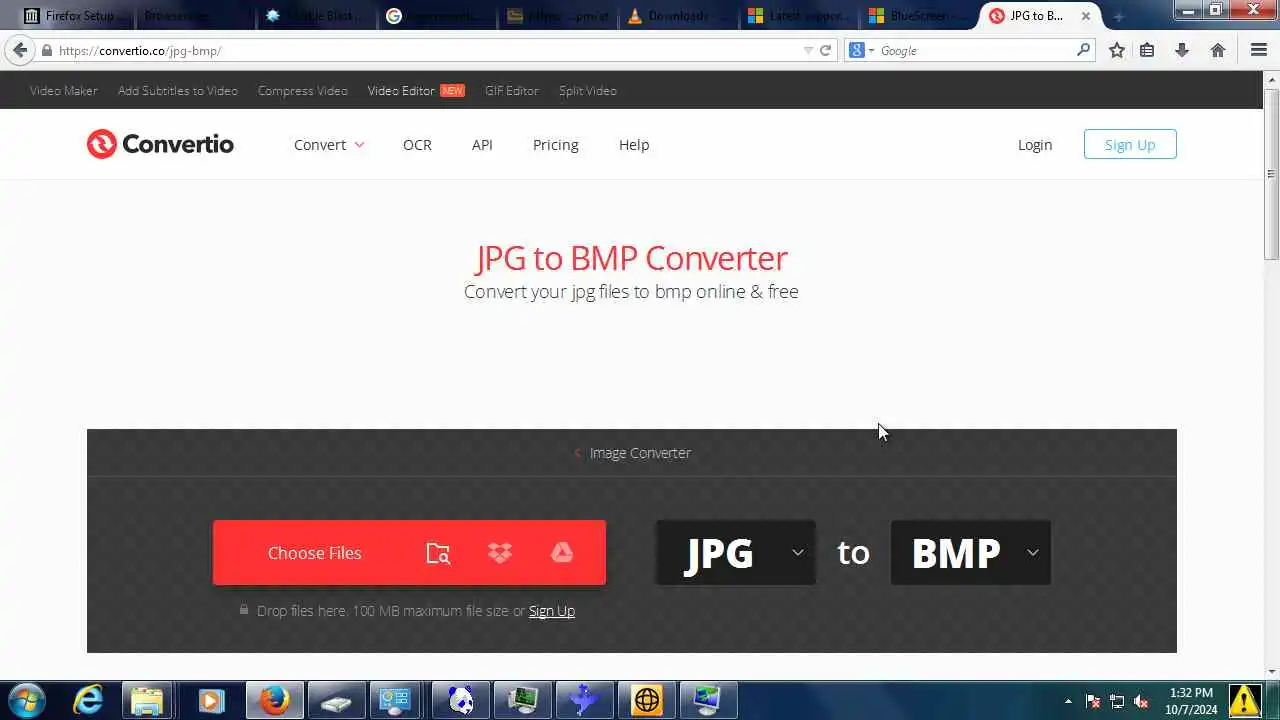
Task: Open Windows Explorer from taskbar
Action: pos(147,700)
